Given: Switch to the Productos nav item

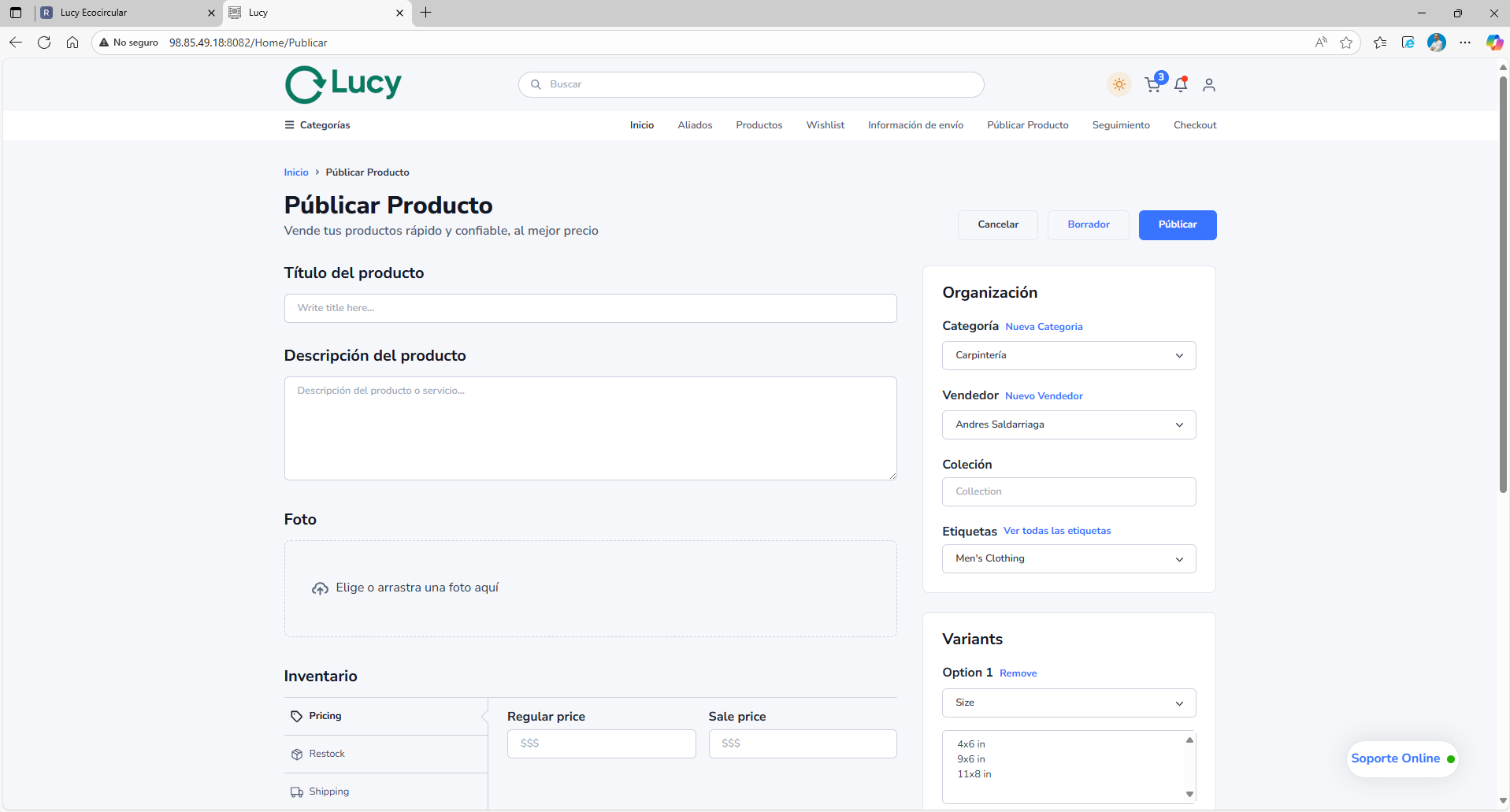Looking at the screenshot, I should [759, 124].
